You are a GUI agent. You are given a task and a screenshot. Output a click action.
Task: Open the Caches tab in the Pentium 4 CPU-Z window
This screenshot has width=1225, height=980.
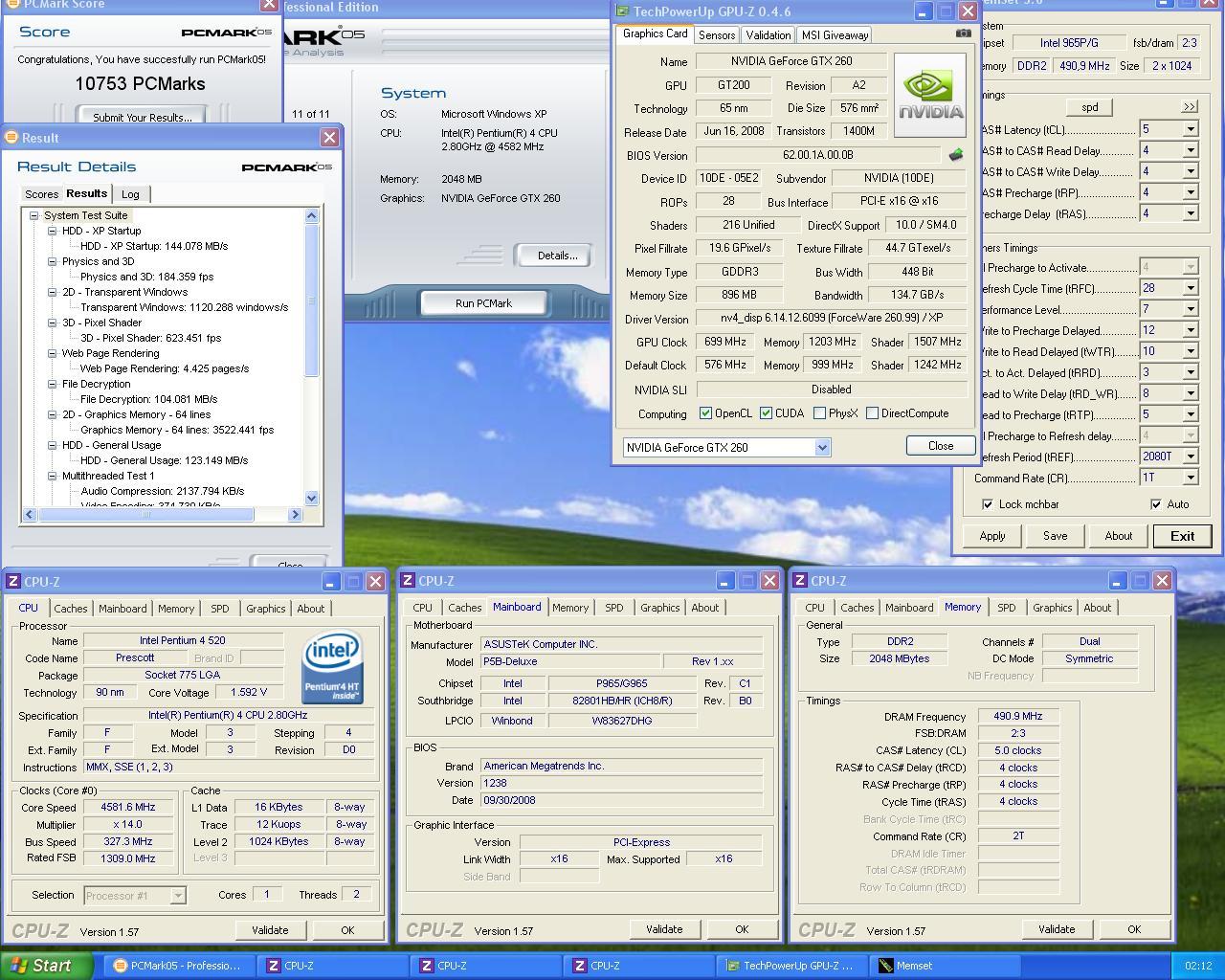(71, 609)
